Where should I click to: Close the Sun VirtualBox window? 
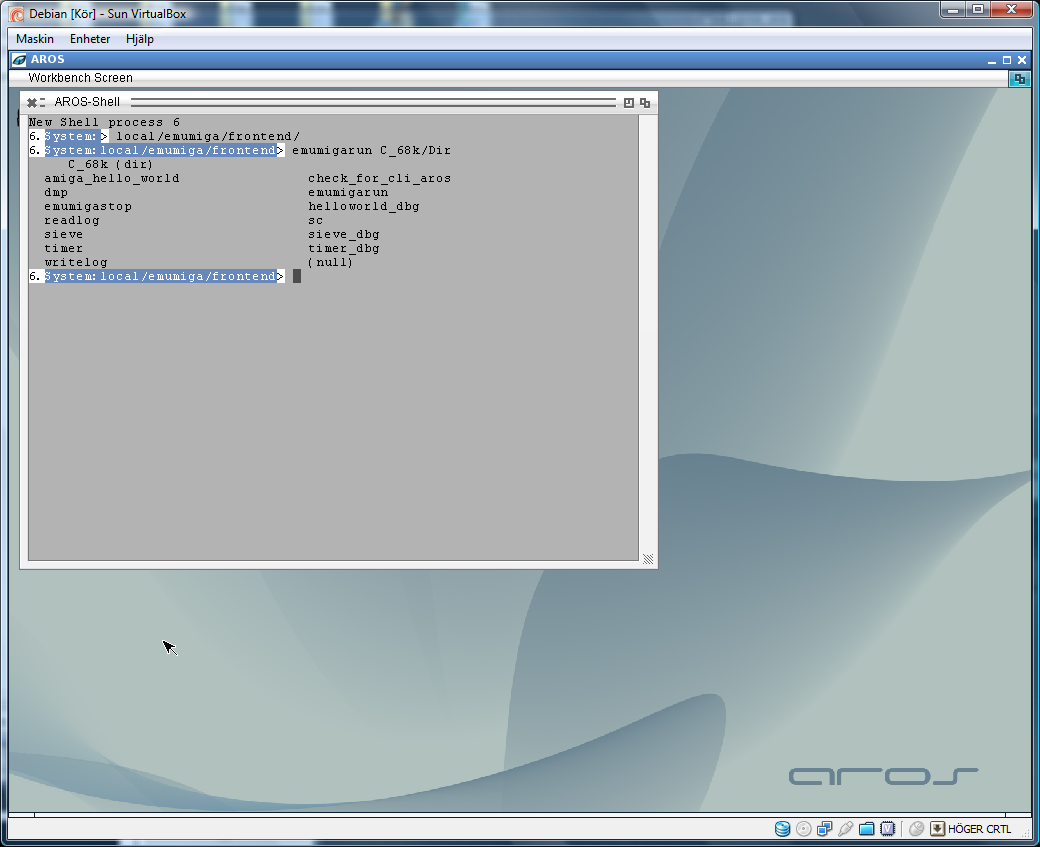point(1011,9)
